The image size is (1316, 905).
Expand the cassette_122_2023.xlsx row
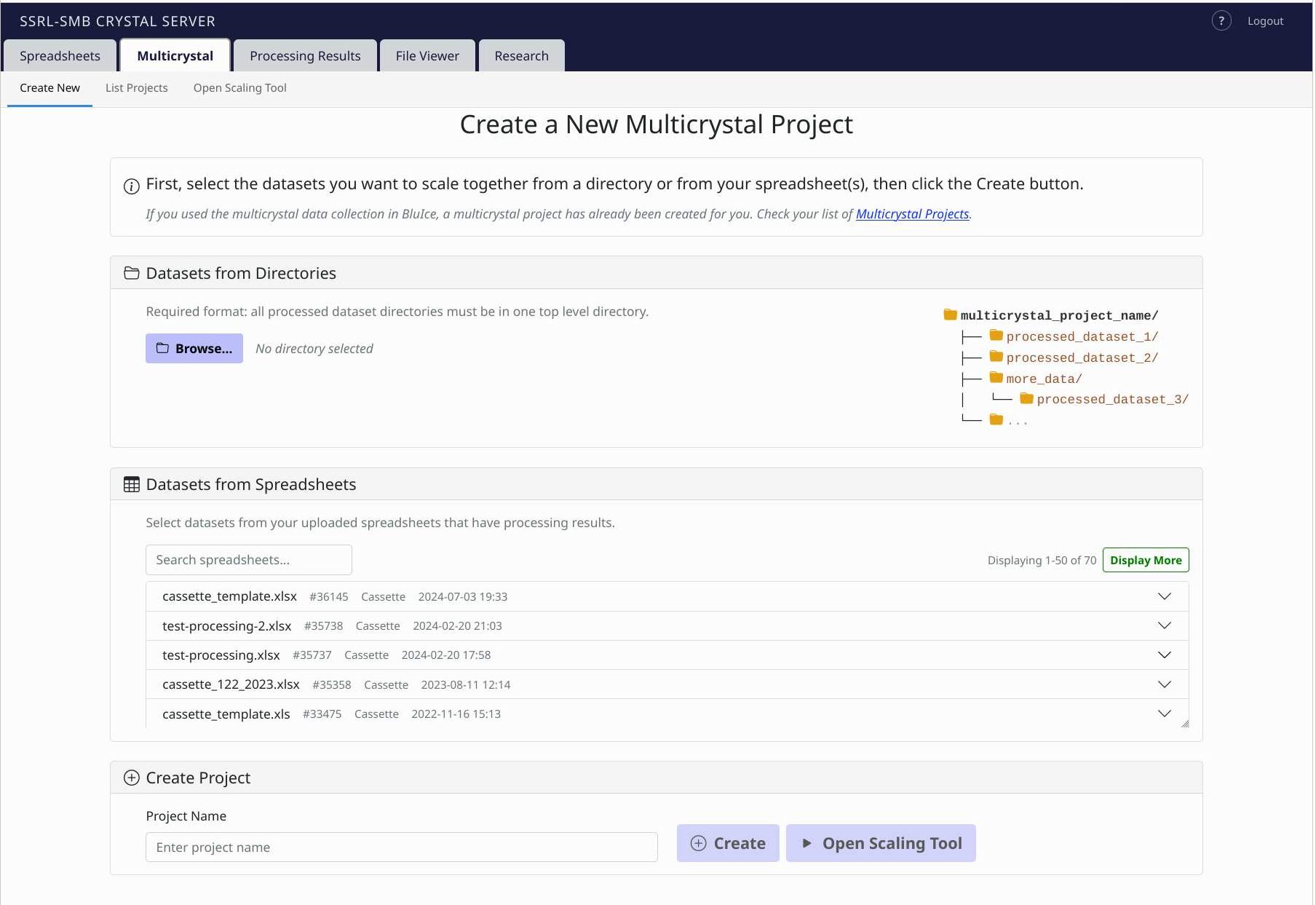click(1165, 684)
